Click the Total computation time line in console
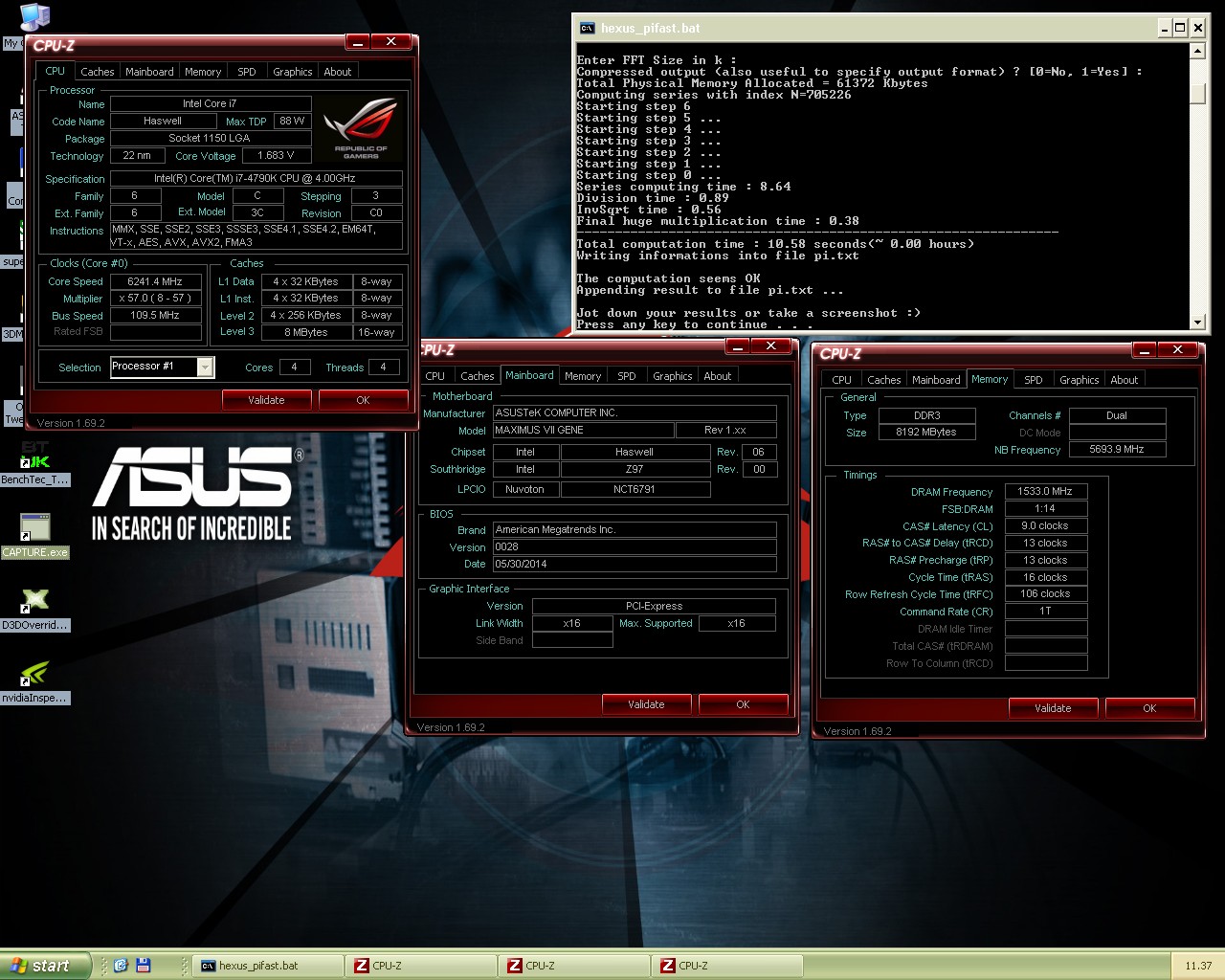This screenshot has width=1225, height=980. 775,244
